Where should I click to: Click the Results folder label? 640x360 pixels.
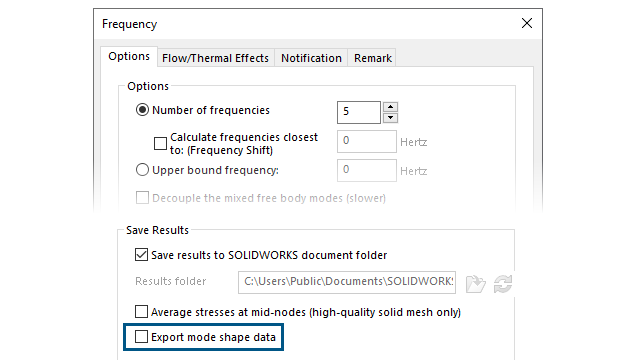click(171, 281)
